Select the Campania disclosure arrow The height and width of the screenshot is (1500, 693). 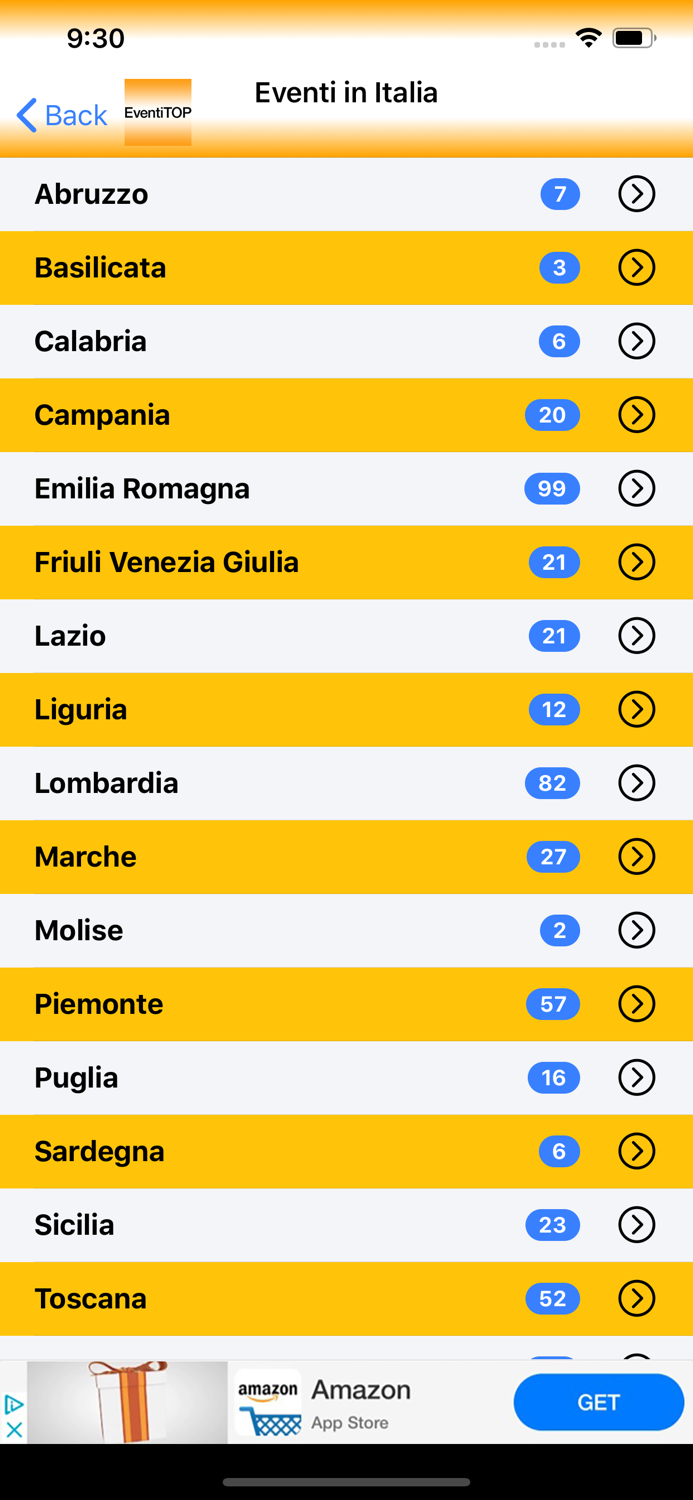[637, 415]
